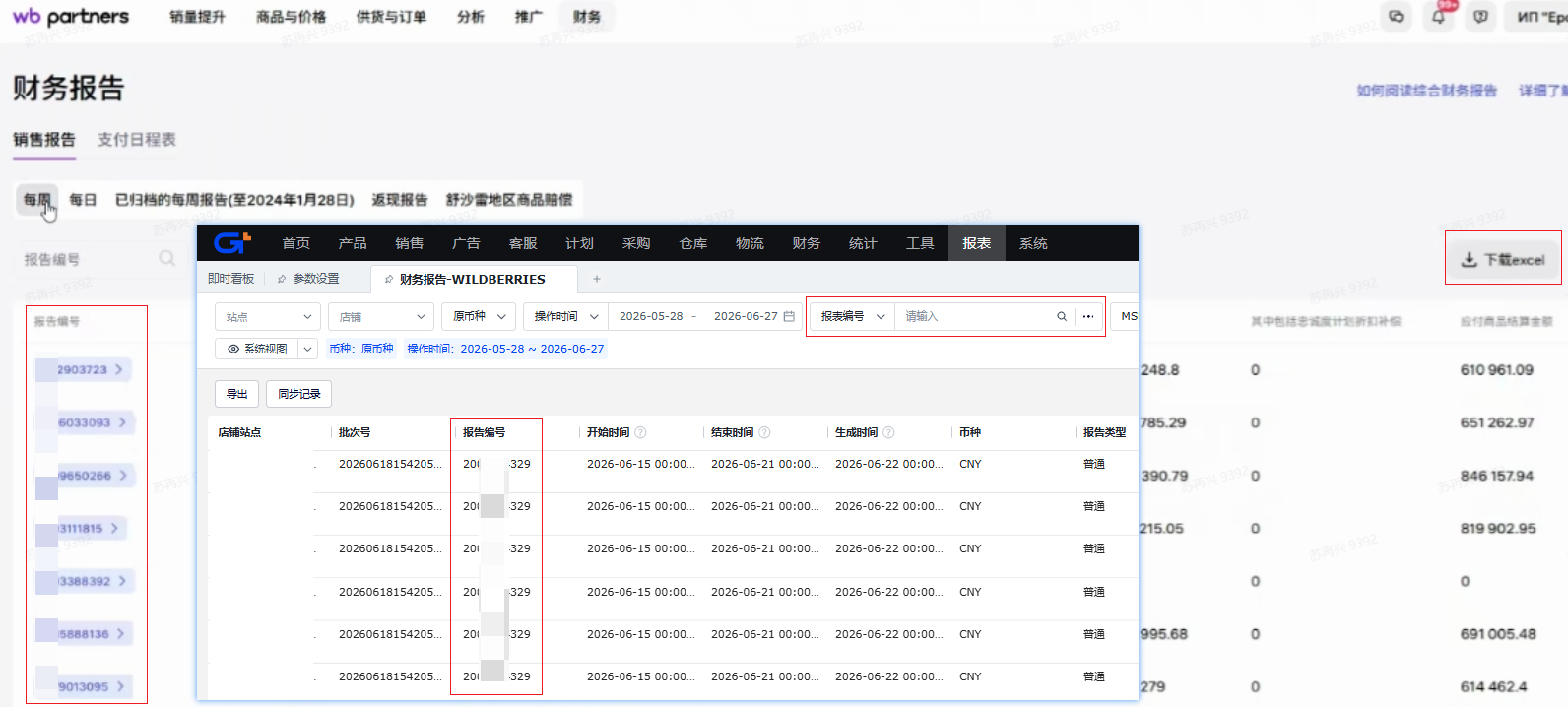Click the chevron on report chip 2903723

[x=119, y=369]
